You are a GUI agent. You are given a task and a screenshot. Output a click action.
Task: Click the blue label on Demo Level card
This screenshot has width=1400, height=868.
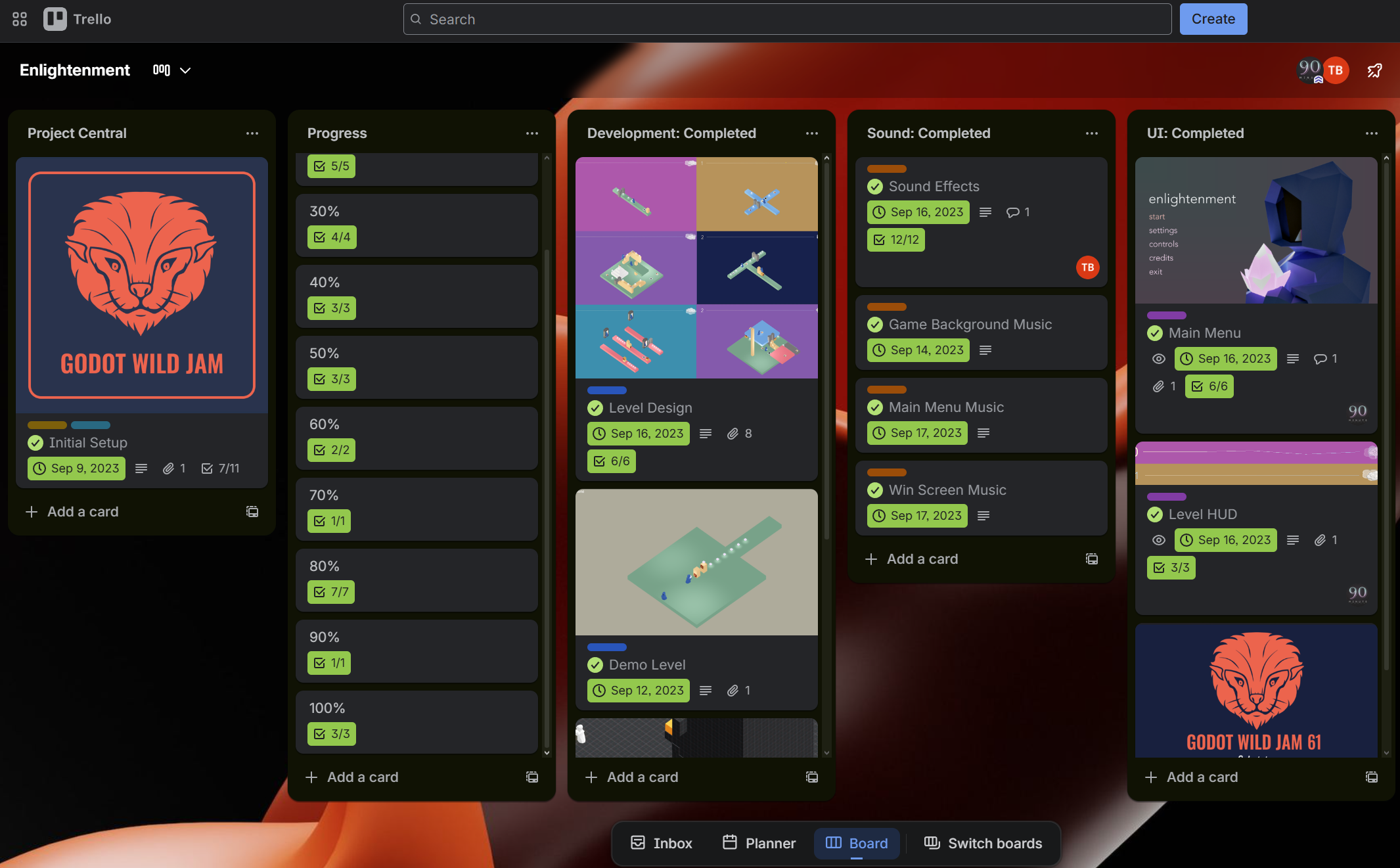pyautogui.click(x=606, y=647)
